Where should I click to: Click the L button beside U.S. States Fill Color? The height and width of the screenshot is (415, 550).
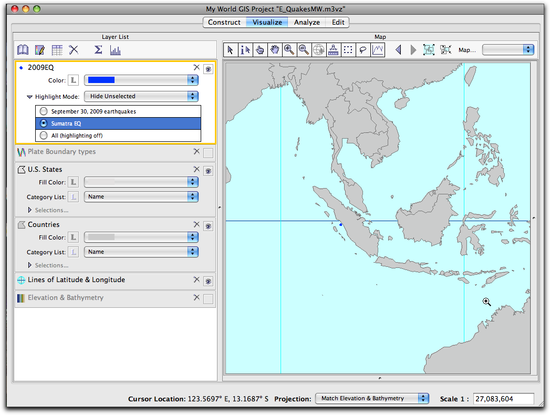pos(73,182)
